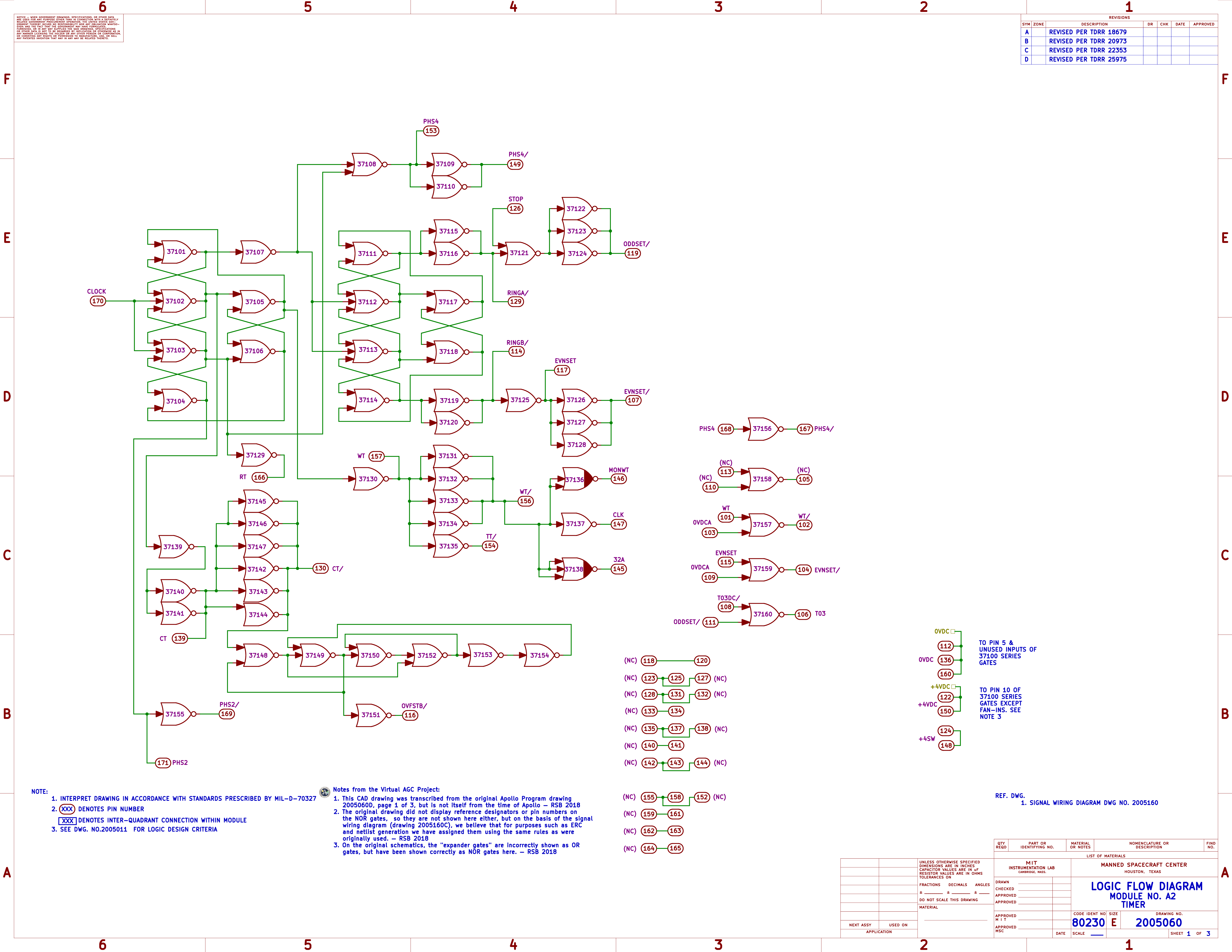Screen dimensions: 1232x952
Task: Click MONWT pin 146
Action: 619,479
